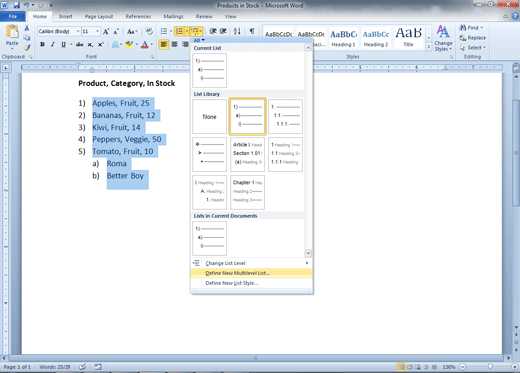Click the Increase Indent icon
The height and width of the screenshot is (373, 520).
point(223,31)
